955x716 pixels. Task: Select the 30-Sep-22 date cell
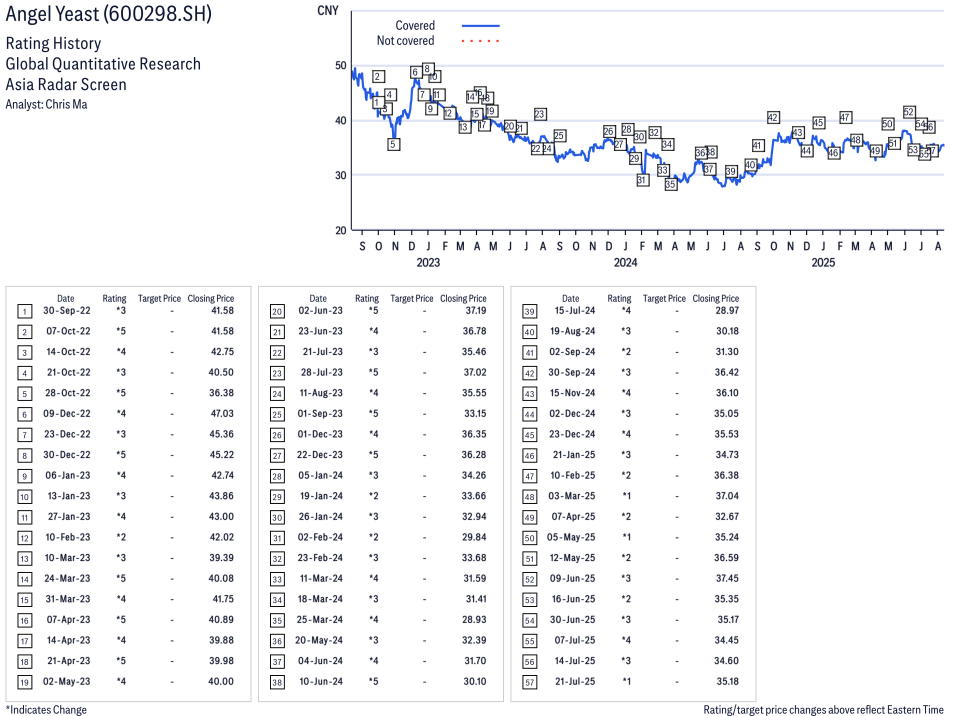pyautogui.click(x=66, y=311)
